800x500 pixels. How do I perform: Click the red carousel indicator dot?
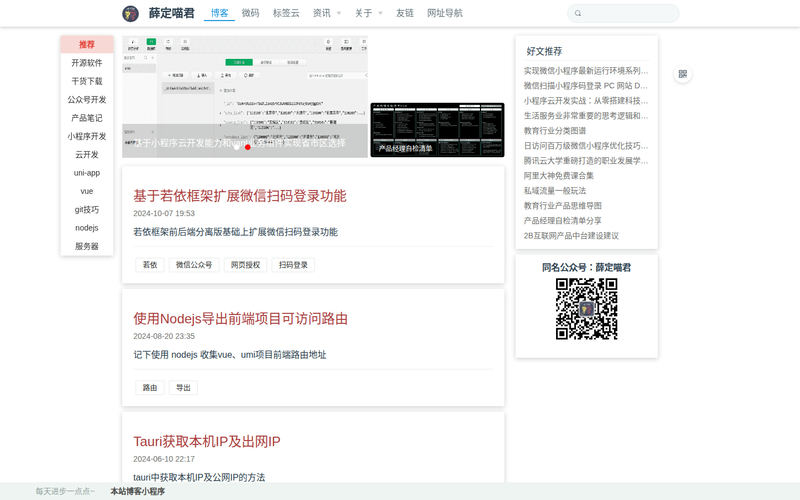(x=247, y=147)
